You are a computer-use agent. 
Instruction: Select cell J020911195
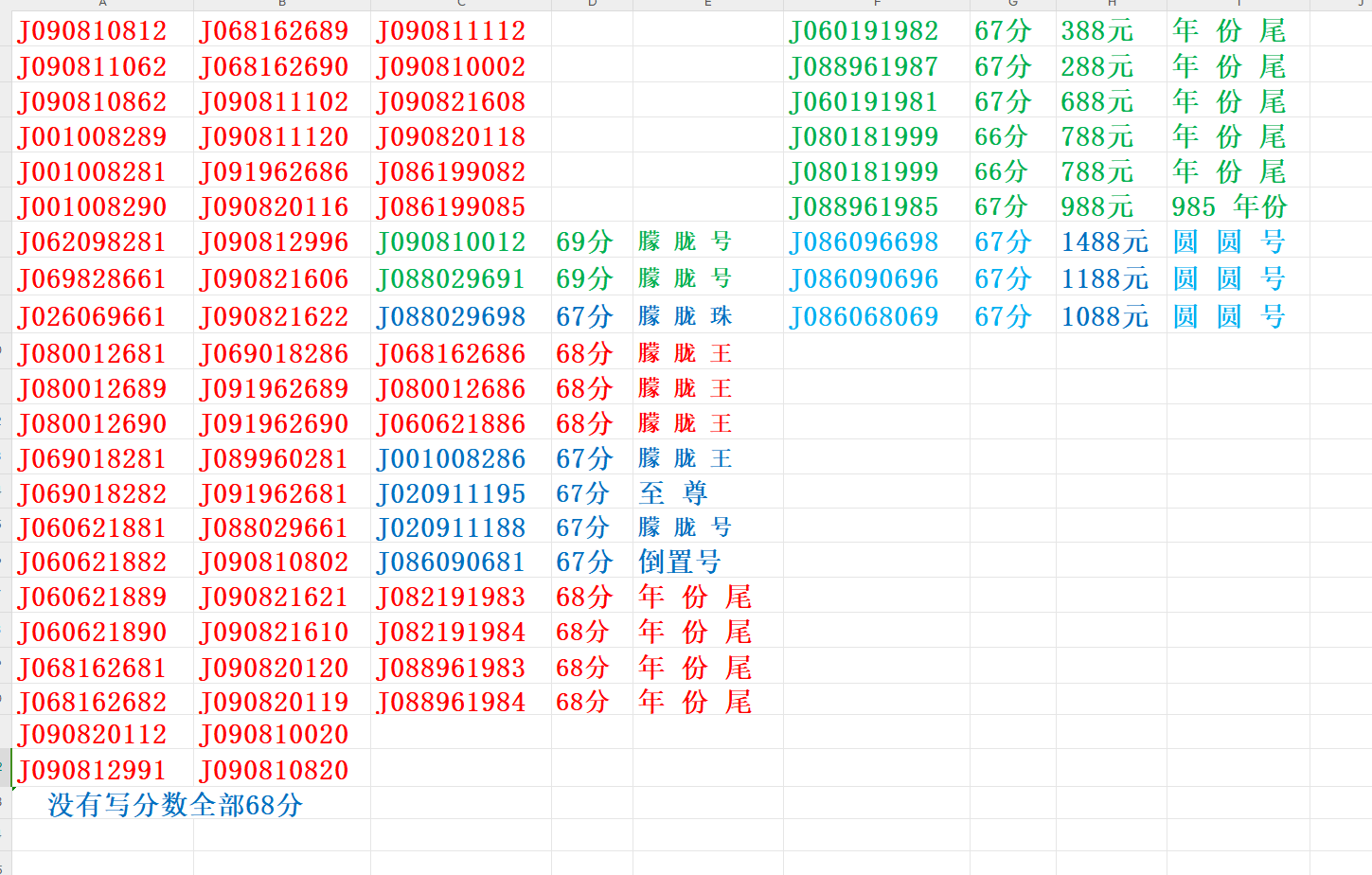click(x=451, y=494)
